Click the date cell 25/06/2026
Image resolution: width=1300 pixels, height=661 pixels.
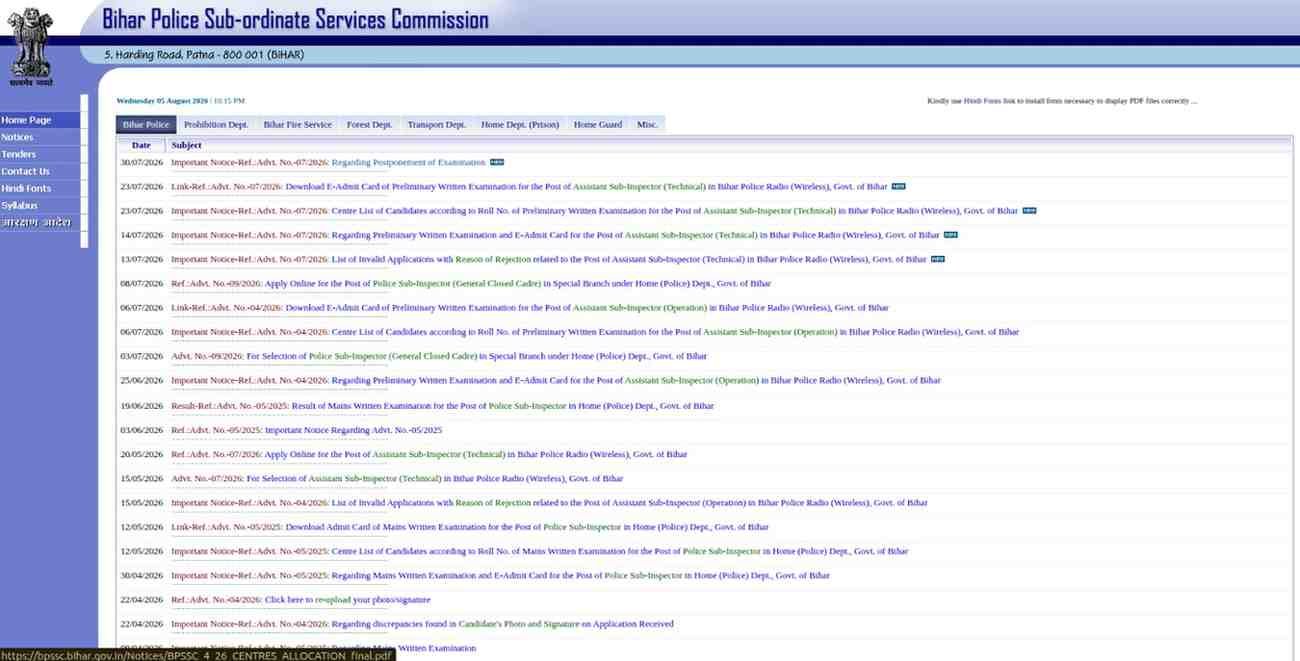pos(141,380)
